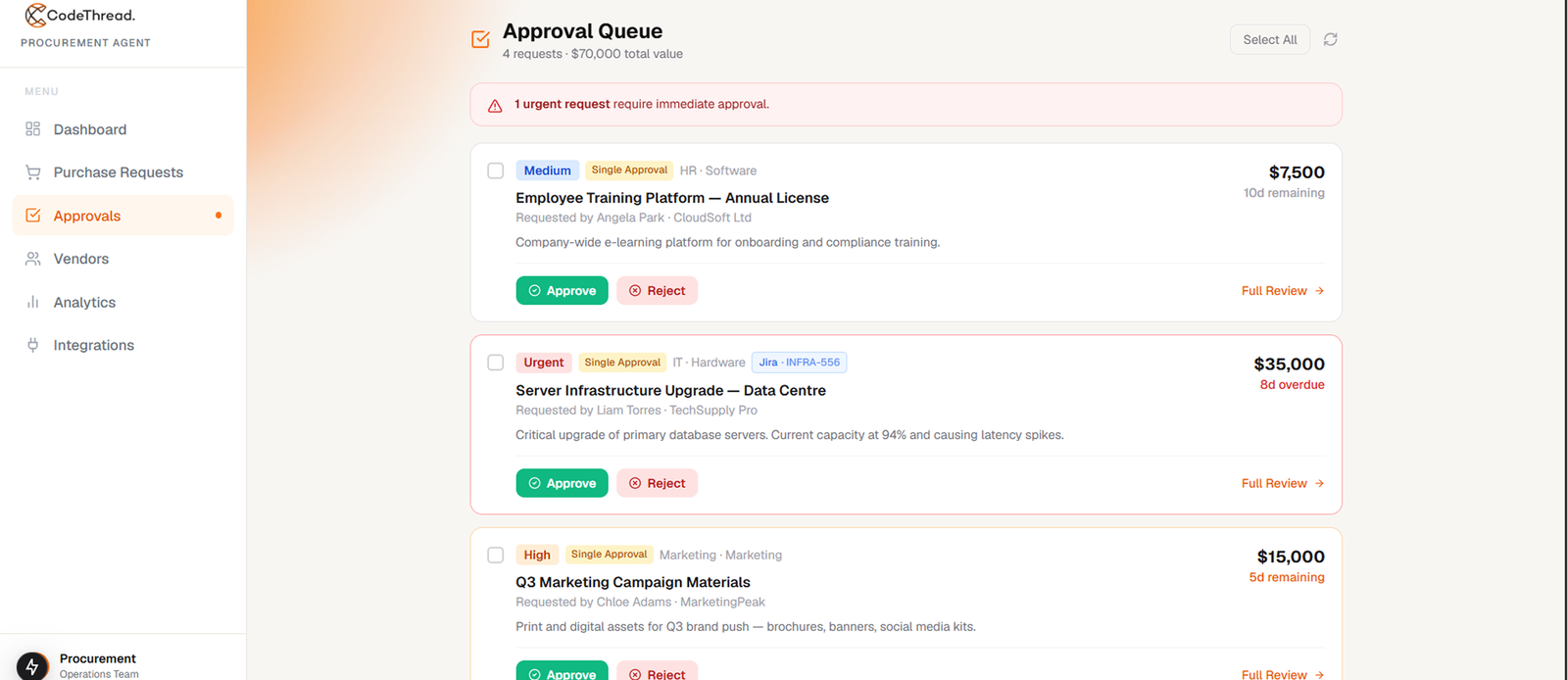Reject the Employee Training Platform request
The height and width of the screenshot is (680, 1568).
[658, 291]
